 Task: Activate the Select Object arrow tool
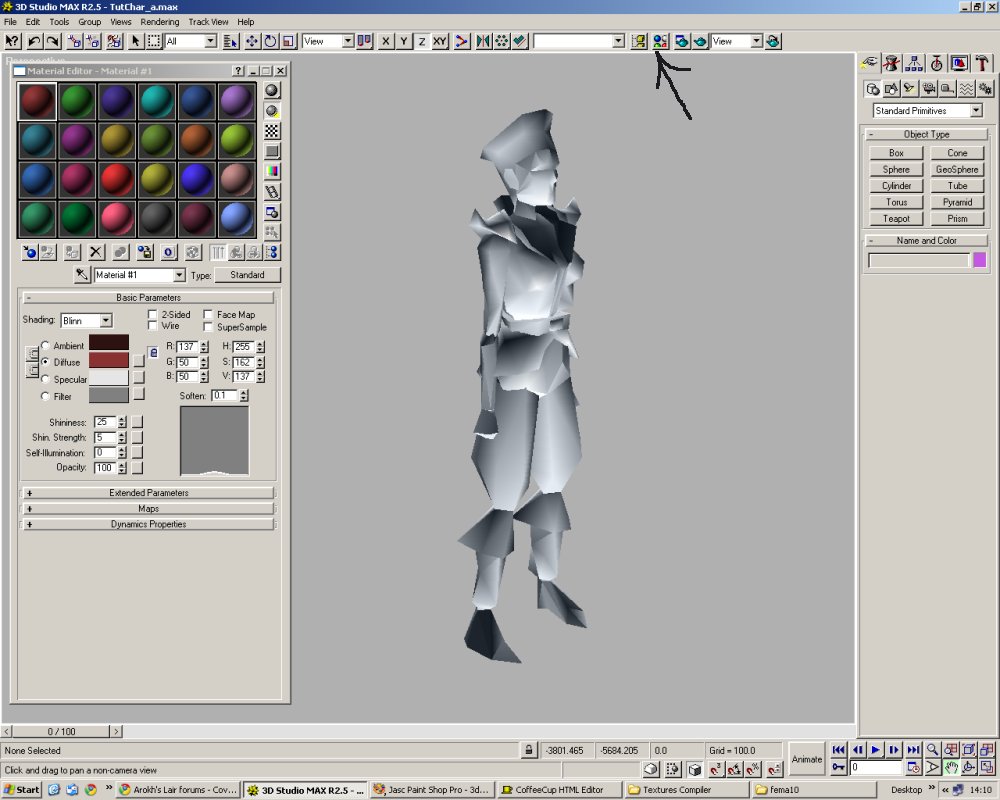tap(135, 41)
